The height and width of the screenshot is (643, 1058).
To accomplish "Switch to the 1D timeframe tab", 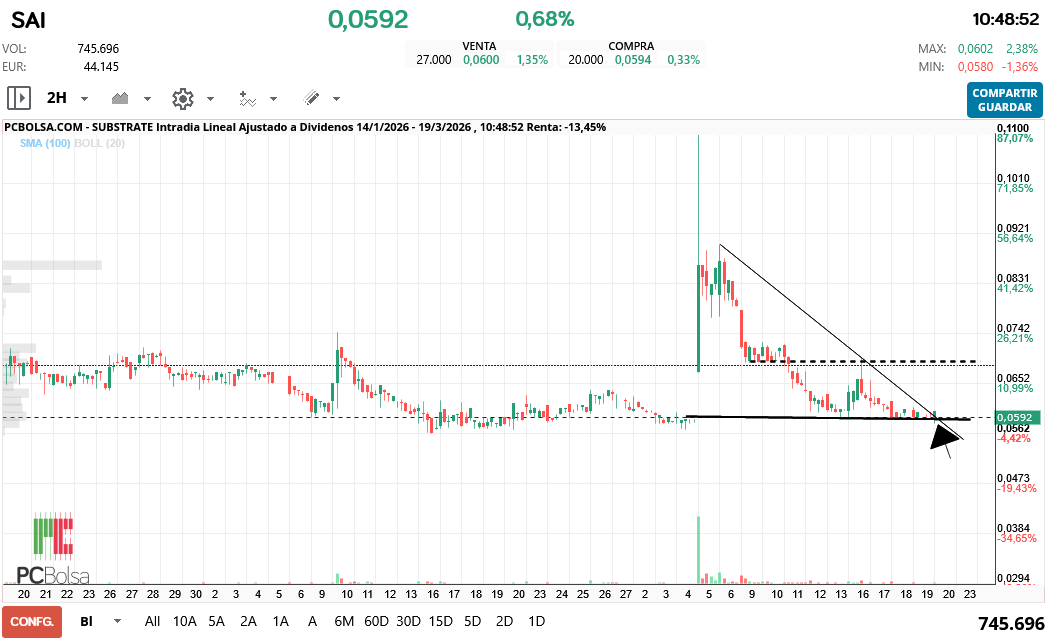I will point(536,621).
